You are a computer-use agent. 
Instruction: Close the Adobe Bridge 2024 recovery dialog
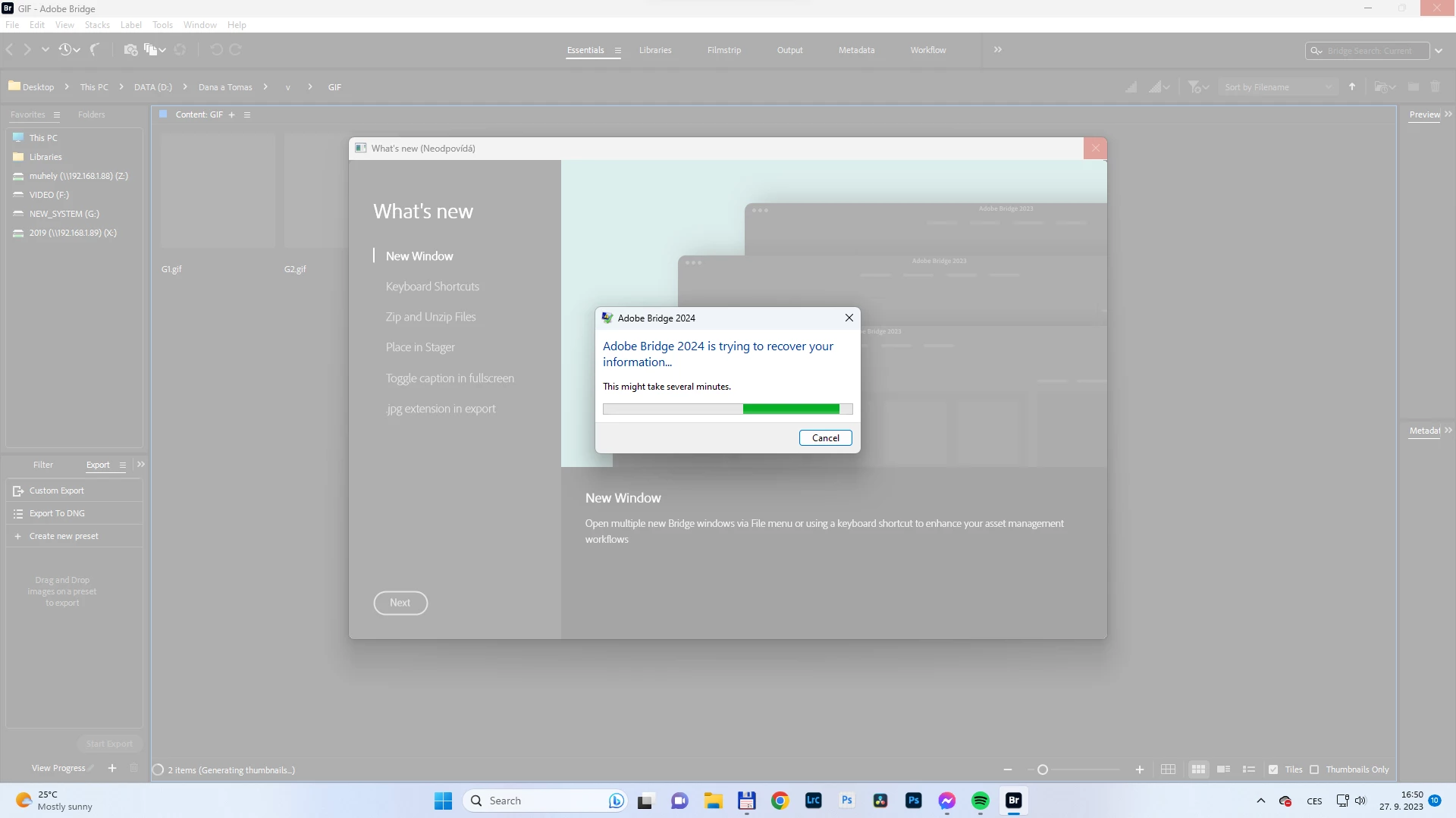(849, 318)
